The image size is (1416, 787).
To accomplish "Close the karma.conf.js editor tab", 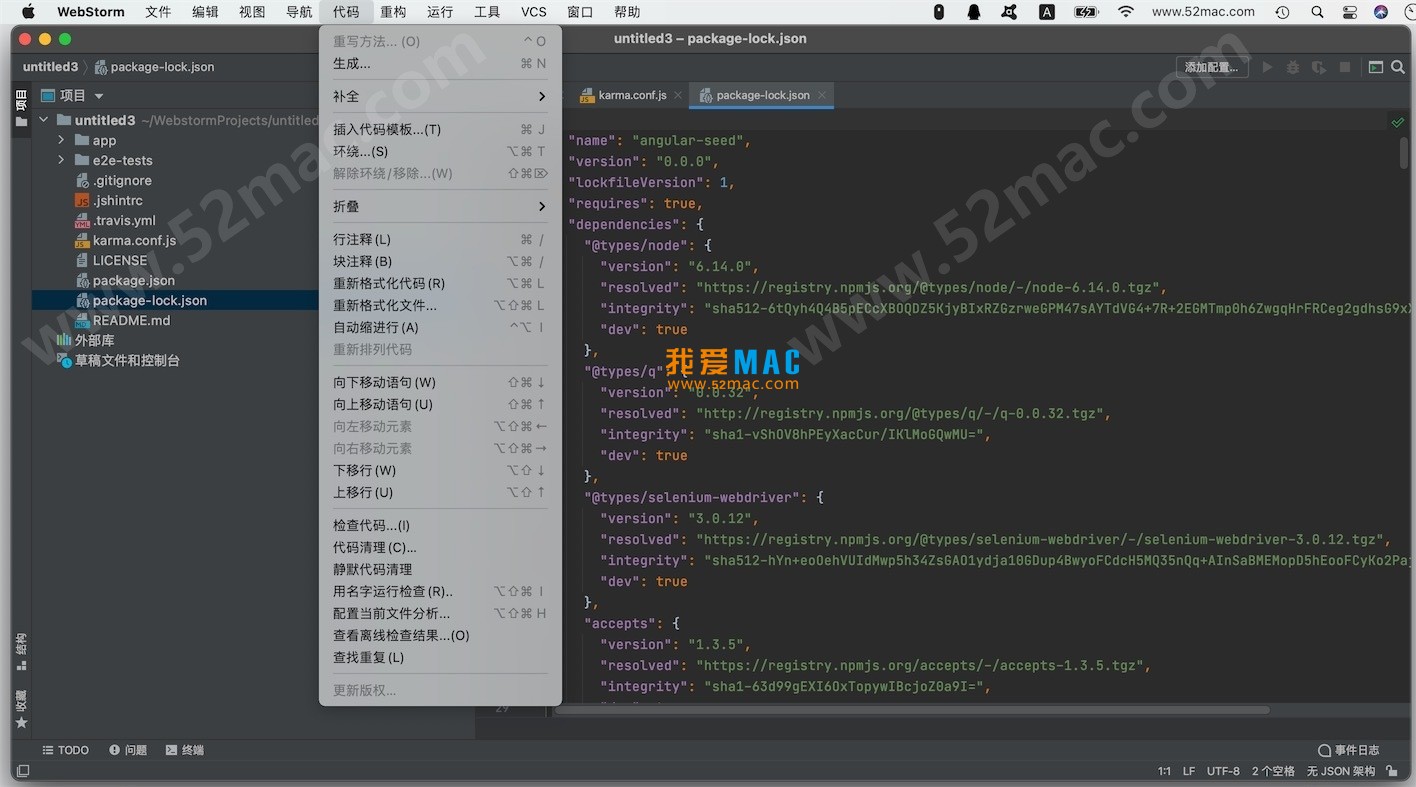I will click(678, 95).
